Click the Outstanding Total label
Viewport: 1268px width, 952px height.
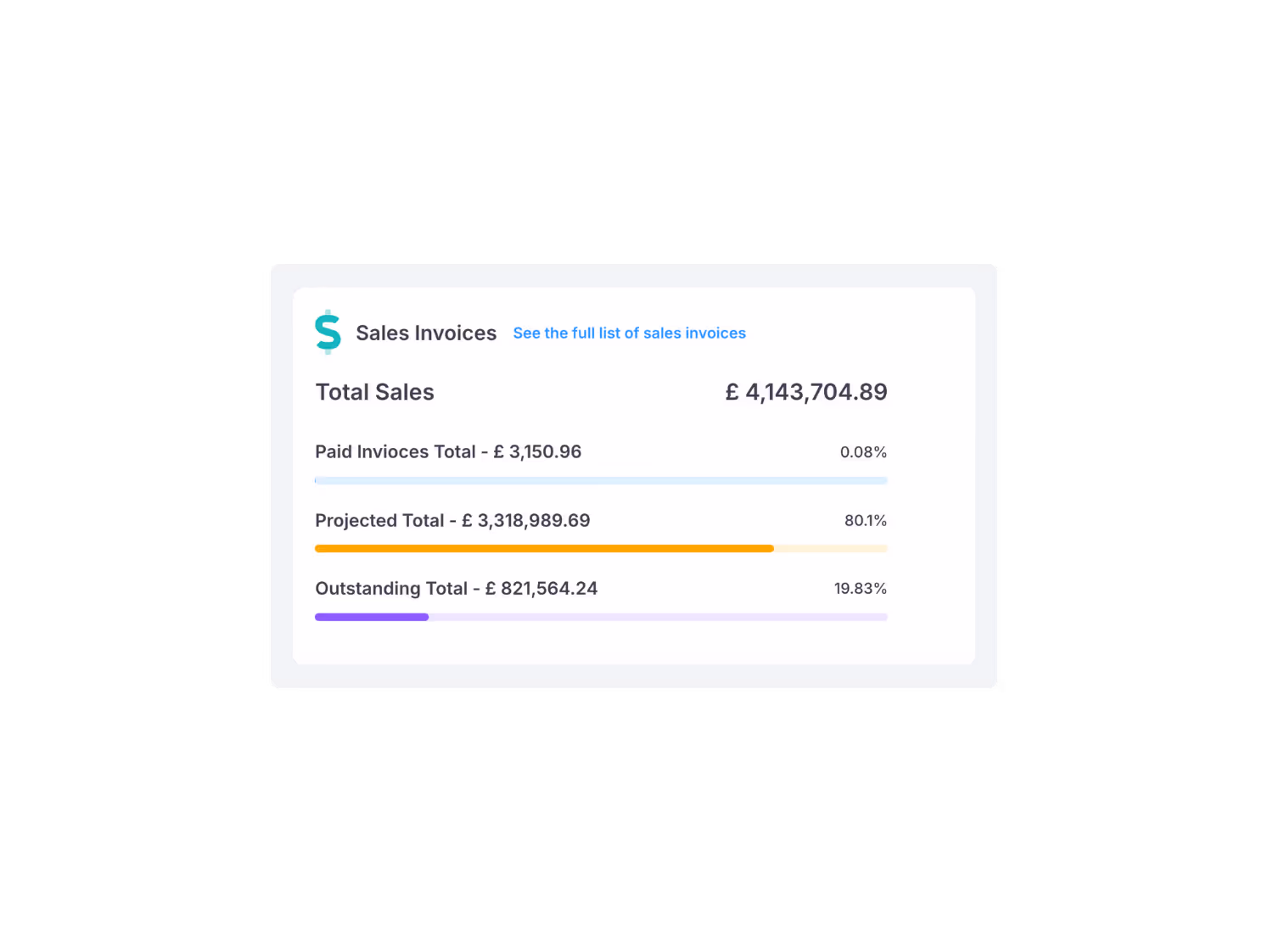[x=392, y=588]
